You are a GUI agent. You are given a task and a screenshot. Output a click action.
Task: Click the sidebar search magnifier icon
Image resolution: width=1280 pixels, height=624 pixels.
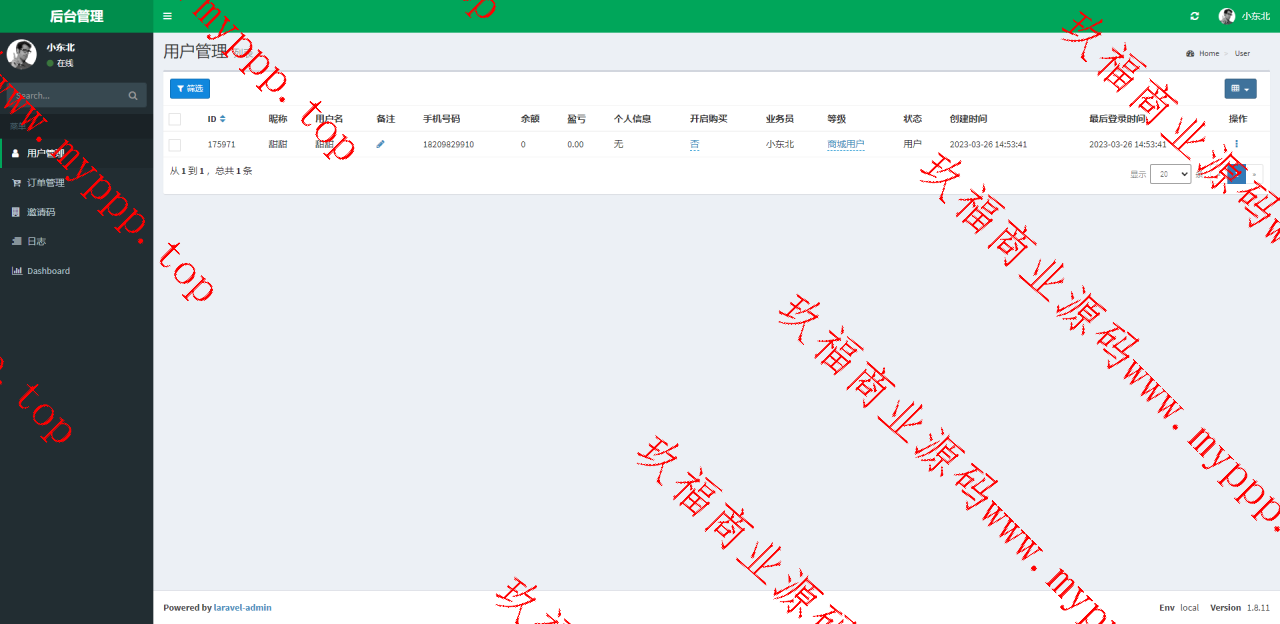tap(133, 96)
